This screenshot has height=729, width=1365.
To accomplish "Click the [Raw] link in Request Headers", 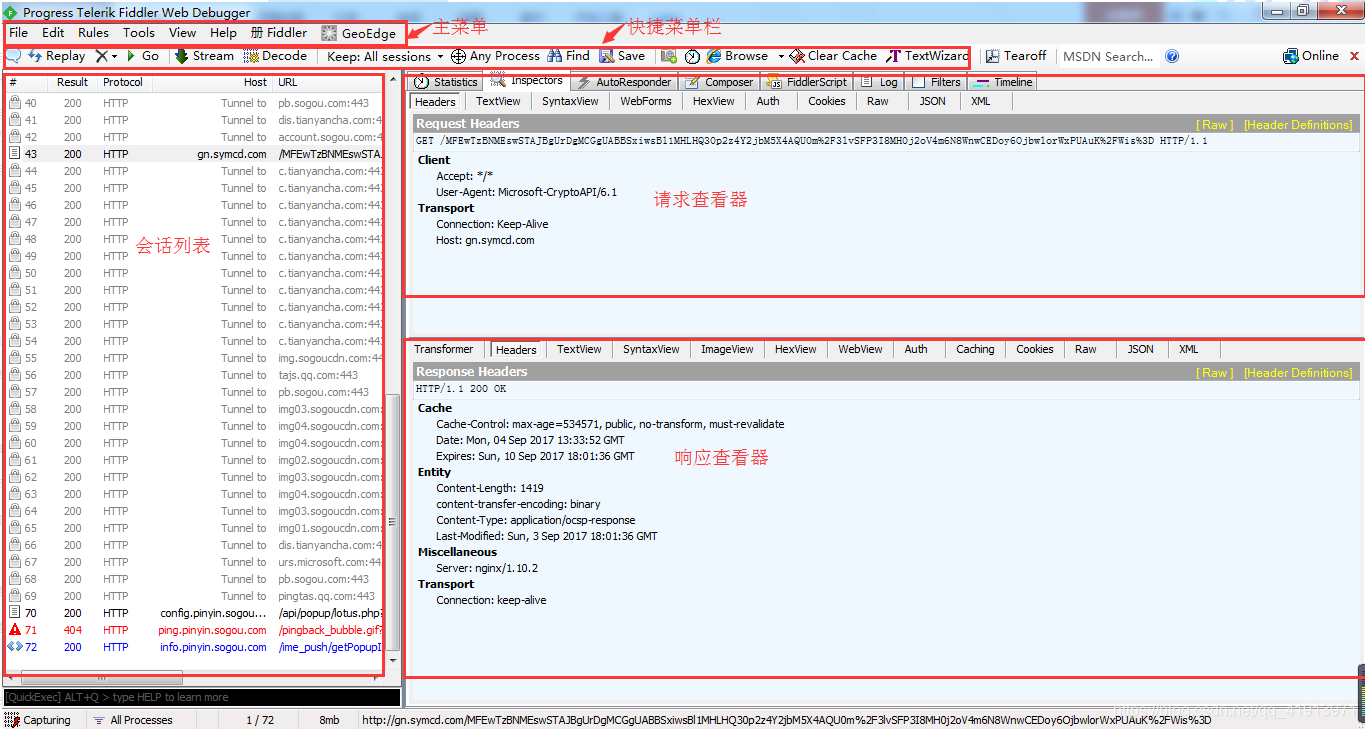I will [1215, 125].
